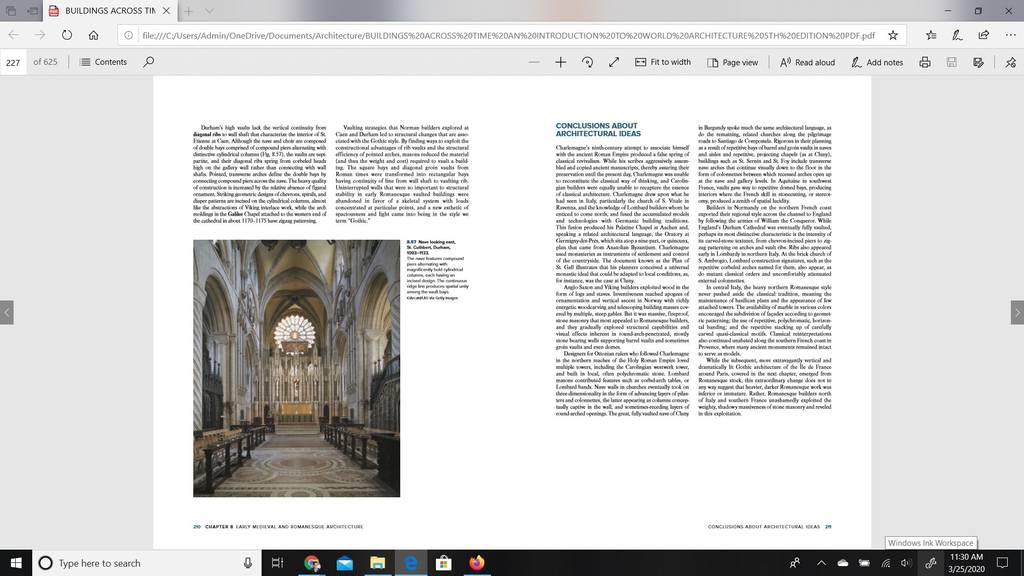
Task: Print the PDF document
Action: tap(925, 62)
